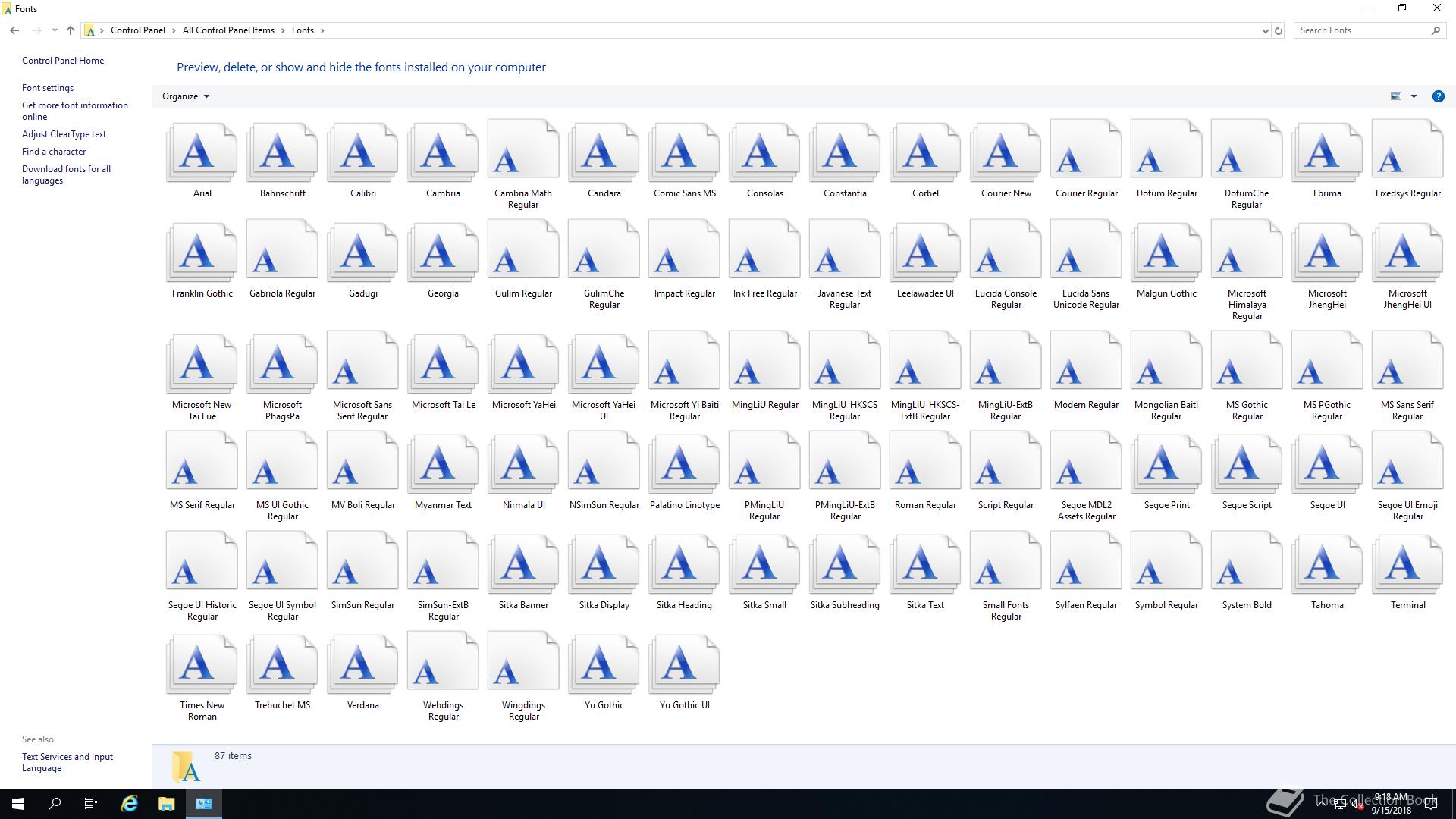Expand the Control Panel breadcrumb chevron
Screen dimensions: 1456x819
pos(174,30)
